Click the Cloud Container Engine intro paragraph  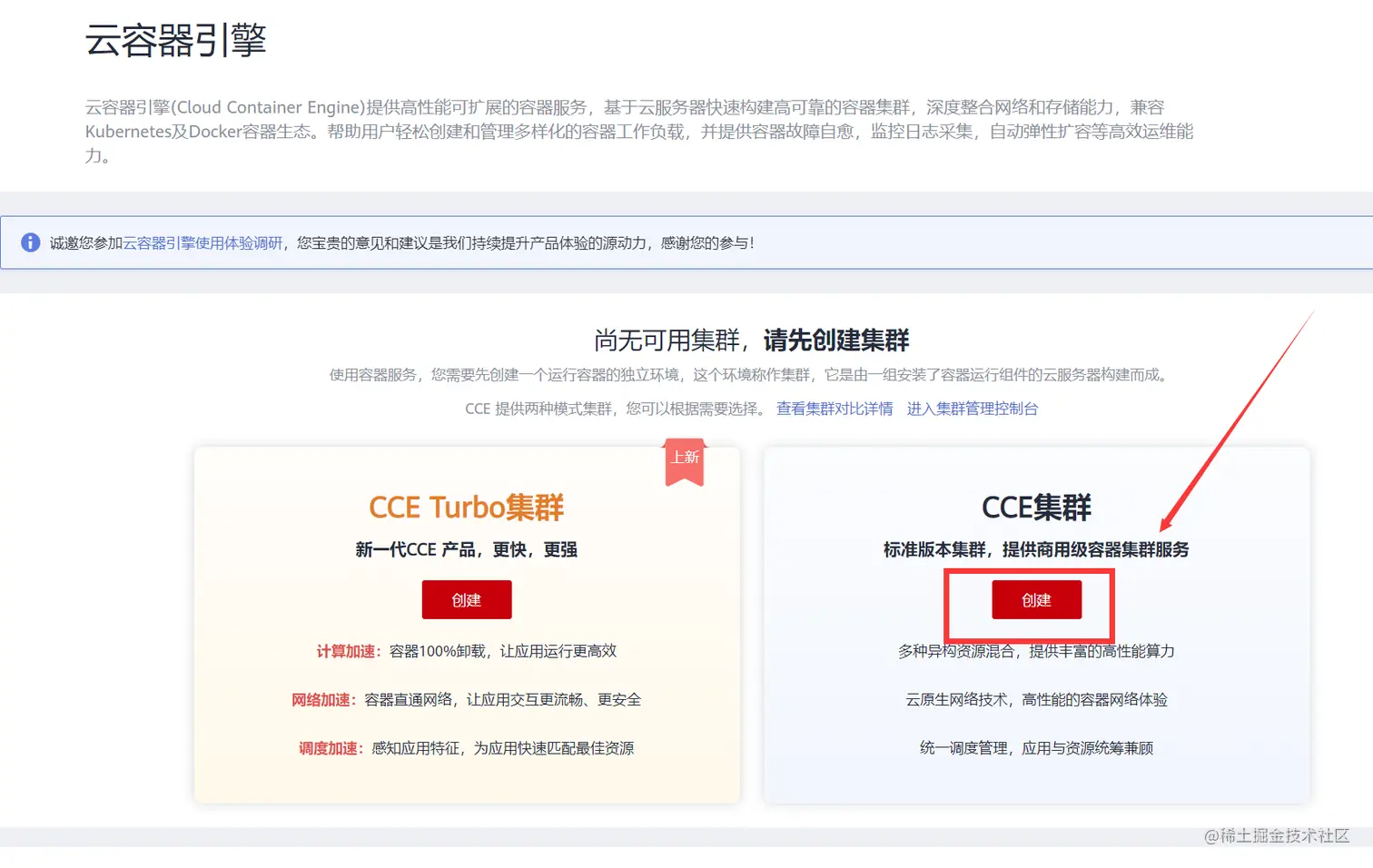click(x=639, y=132)
